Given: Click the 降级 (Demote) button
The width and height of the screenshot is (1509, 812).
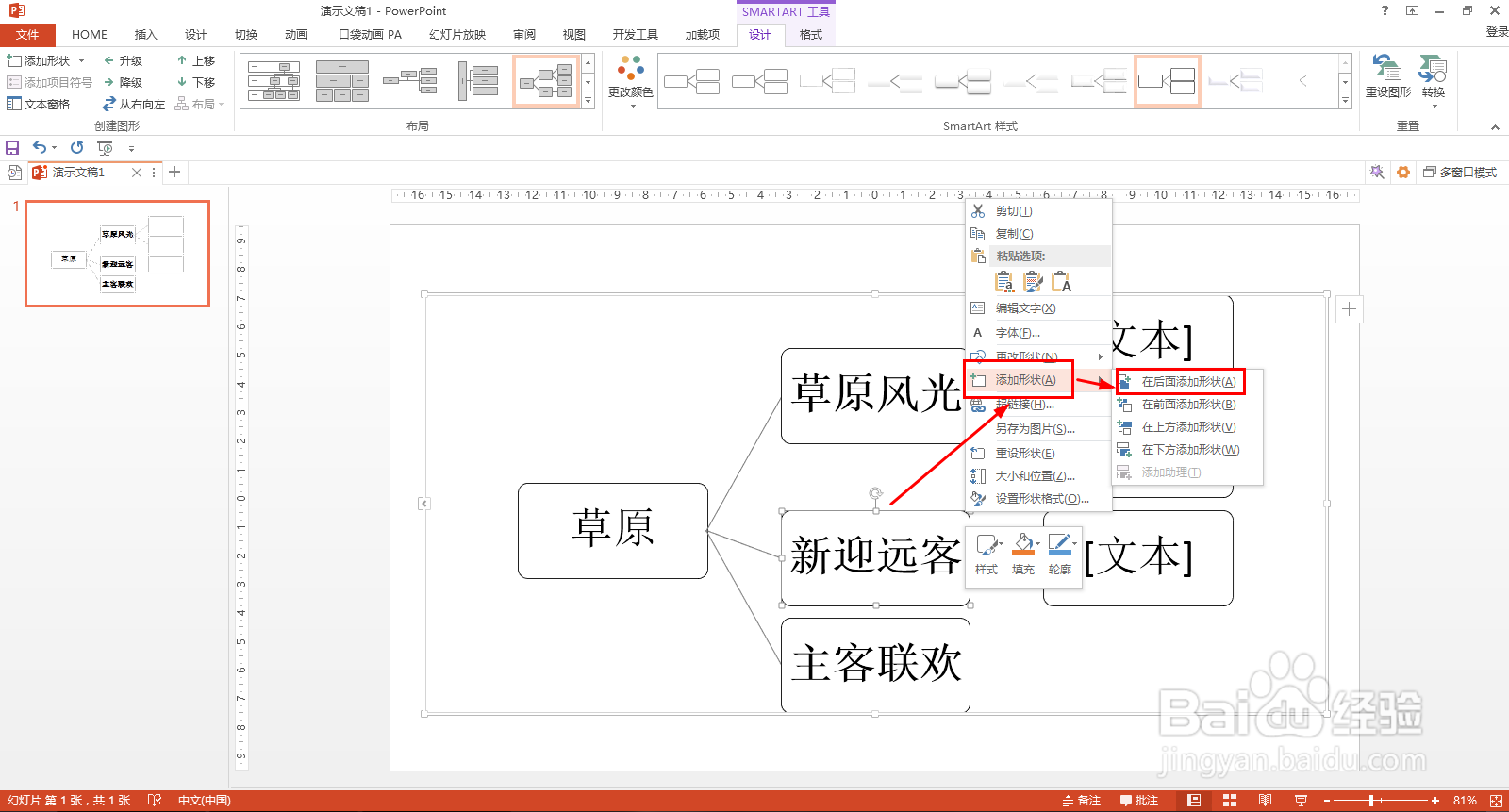Looking at the screenshot, I should click(x=124, y=82).
